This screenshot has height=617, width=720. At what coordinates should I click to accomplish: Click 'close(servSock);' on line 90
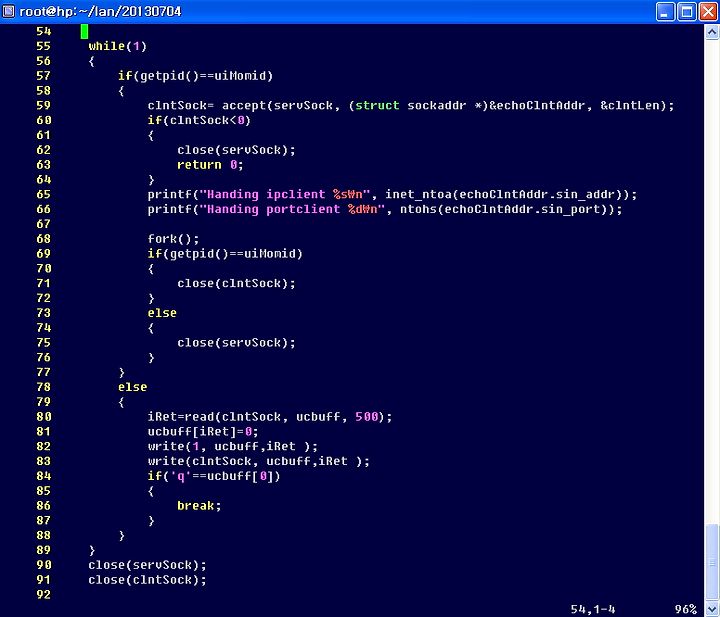coord(147,565)
